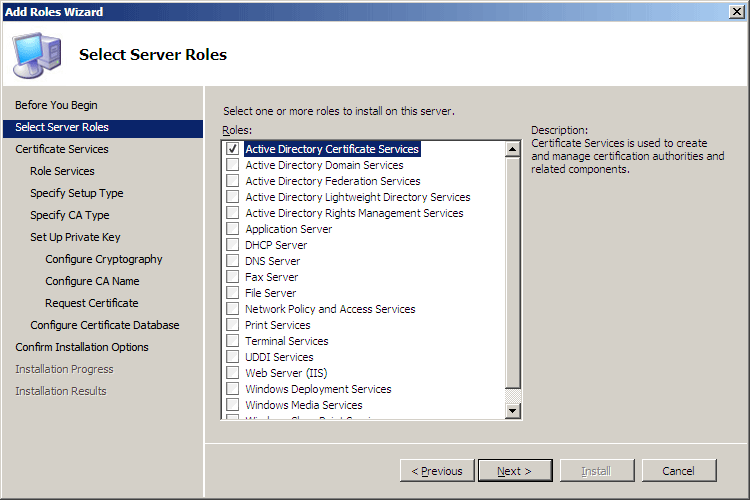Select the Select Server Roles step
750x500 pixels.
click(103, 127)
